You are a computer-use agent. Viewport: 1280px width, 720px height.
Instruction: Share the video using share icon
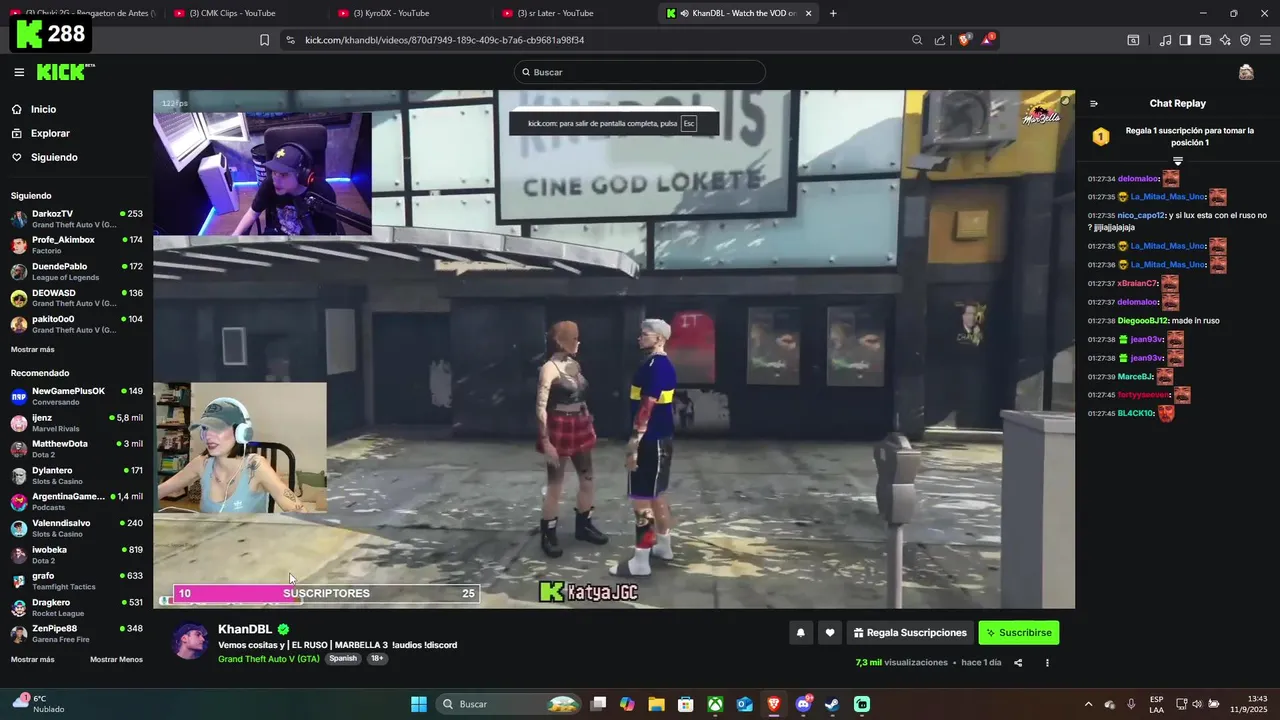1018,662
